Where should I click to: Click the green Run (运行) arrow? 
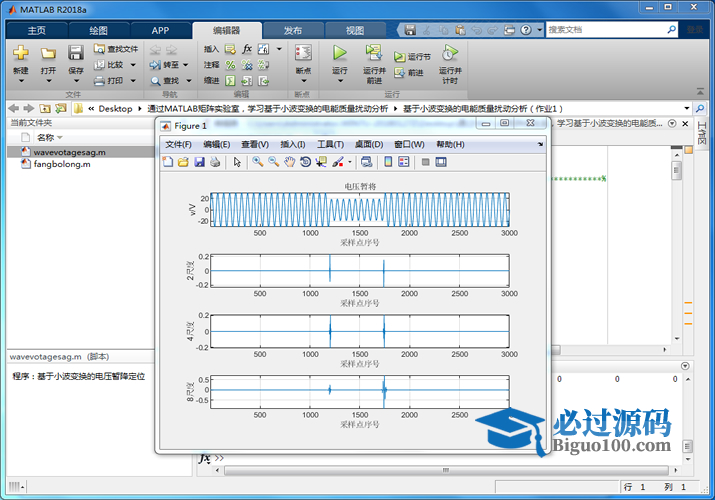tap(339, 53)
